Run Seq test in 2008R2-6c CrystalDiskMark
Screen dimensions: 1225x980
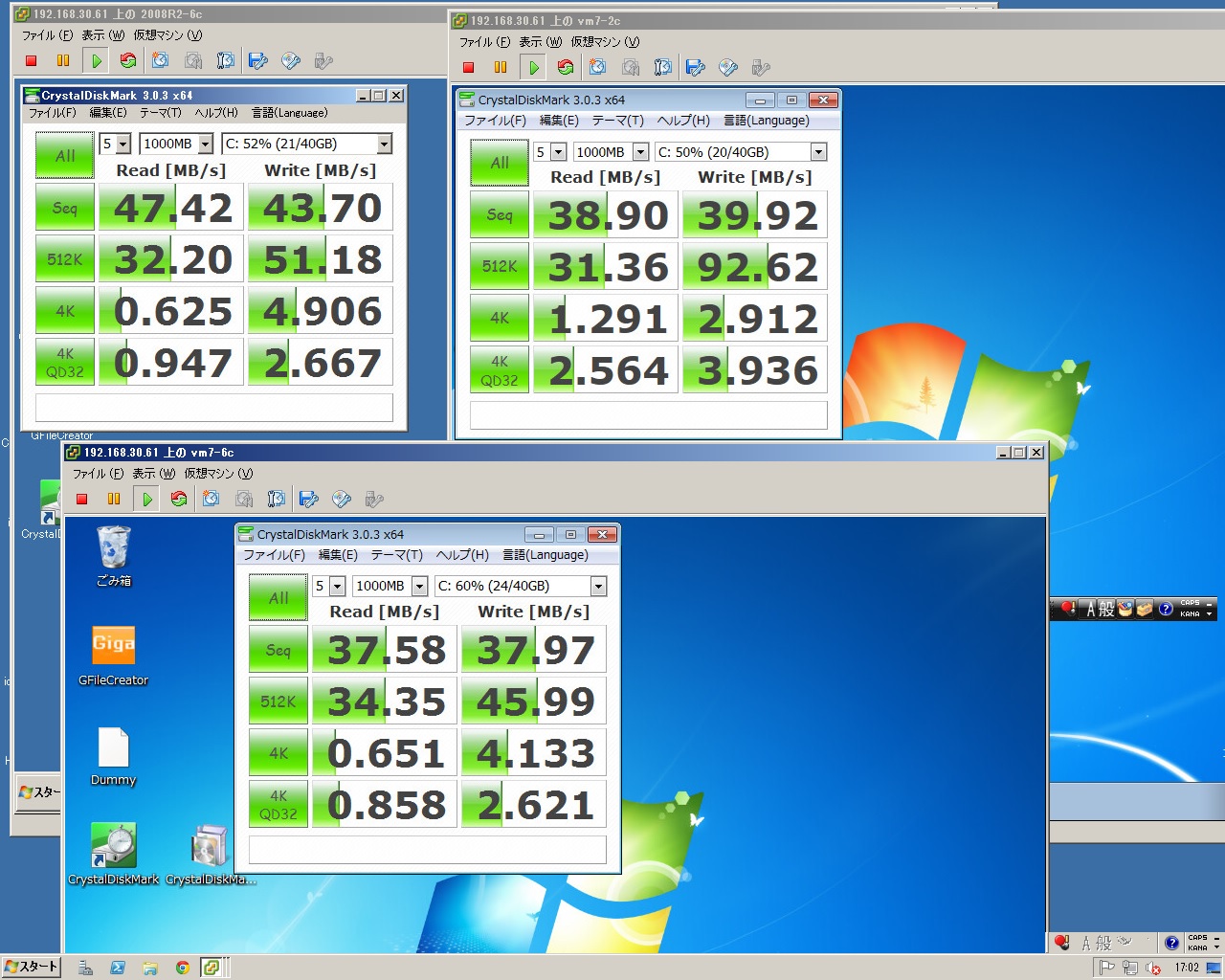(65, 208)
